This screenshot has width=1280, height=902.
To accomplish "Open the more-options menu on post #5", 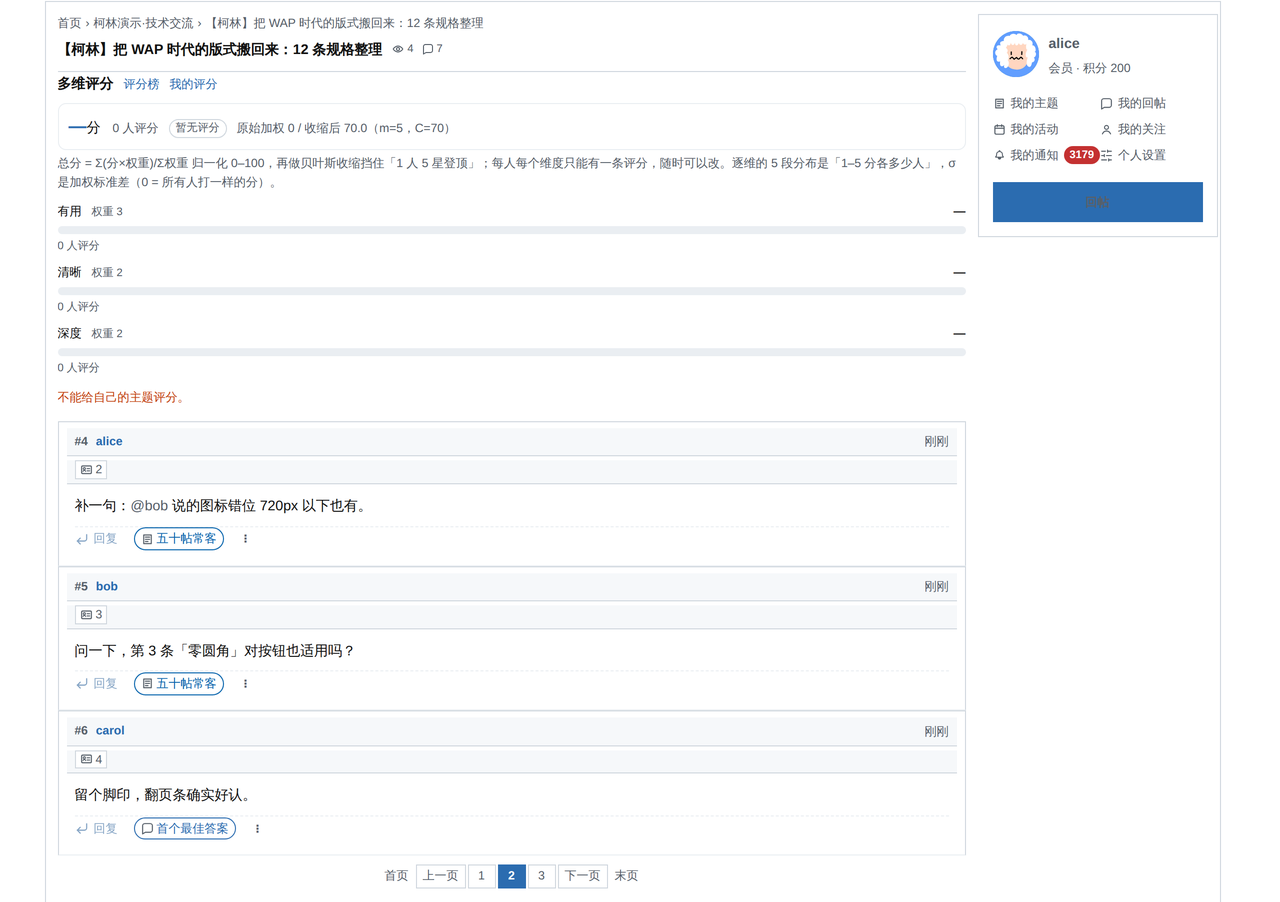I will point(245,684).
